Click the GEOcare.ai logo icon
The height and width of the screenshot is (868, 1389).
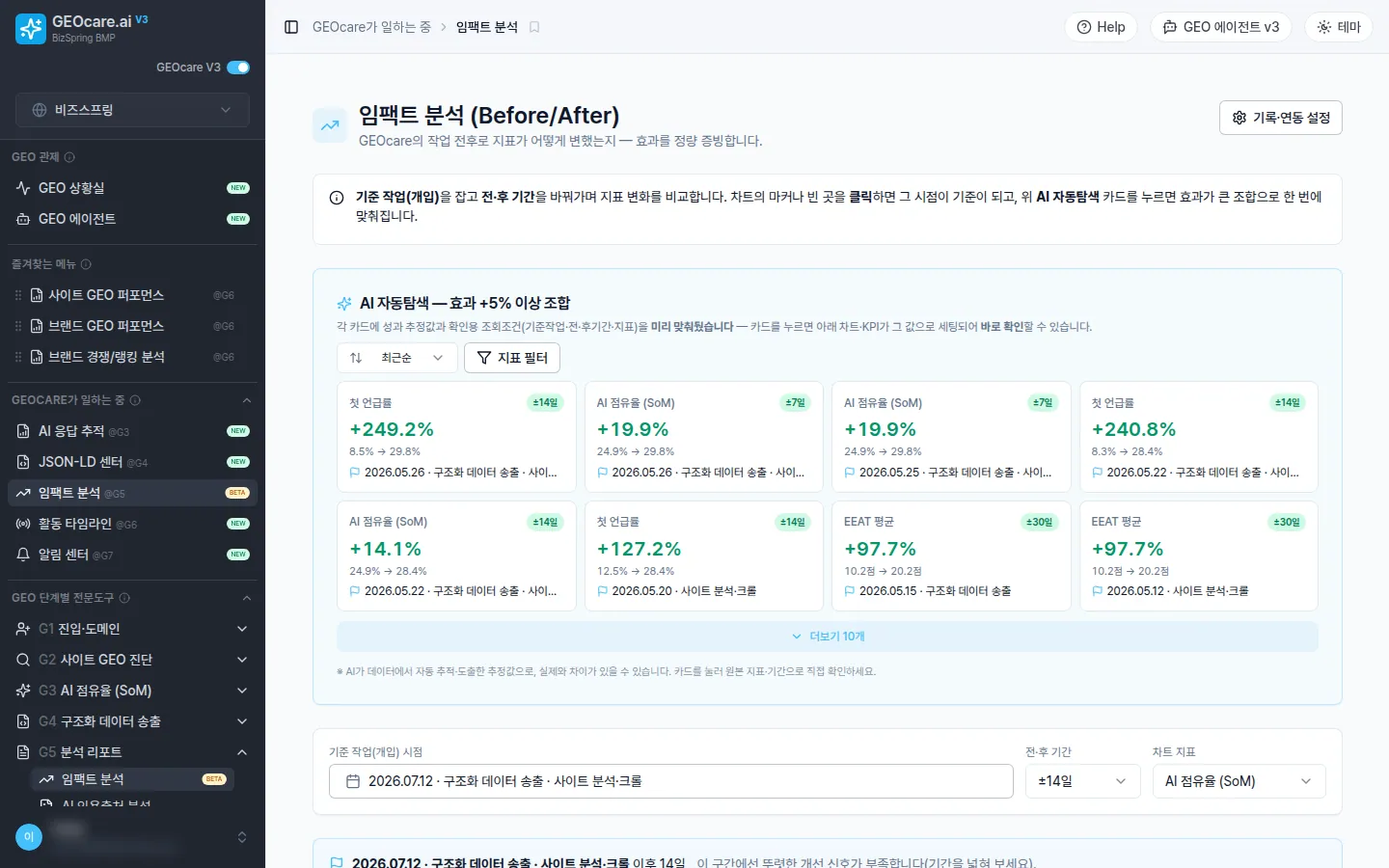31,29
